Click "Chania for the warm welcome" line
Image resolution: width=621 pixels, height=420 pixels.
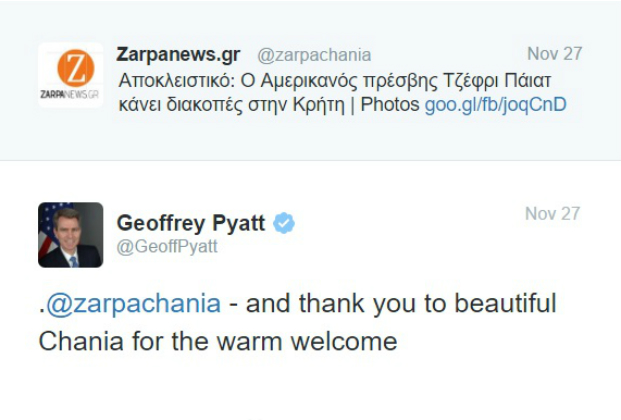point(218,342)
